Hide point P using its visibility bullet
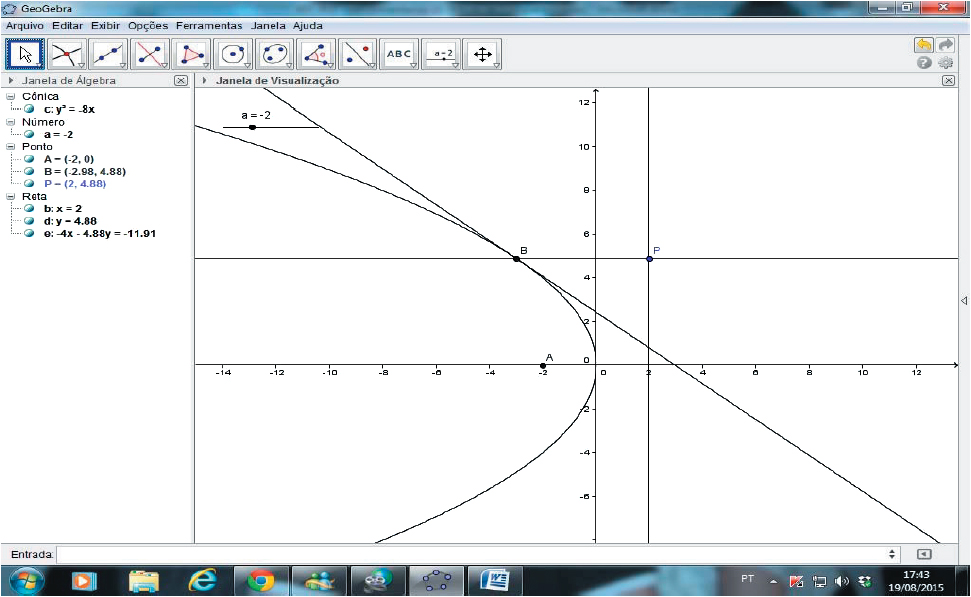971x597 pixels. point(30,184)
